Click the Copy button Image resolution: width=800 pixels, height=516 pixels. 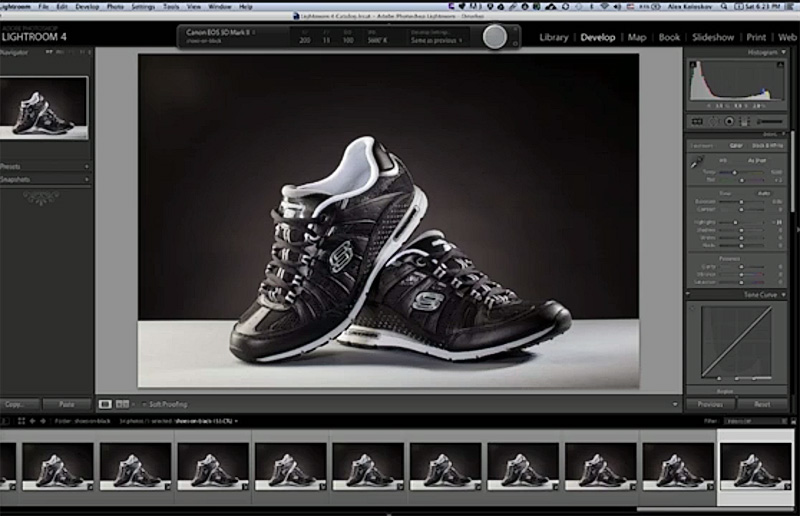[x=18, y=404]
